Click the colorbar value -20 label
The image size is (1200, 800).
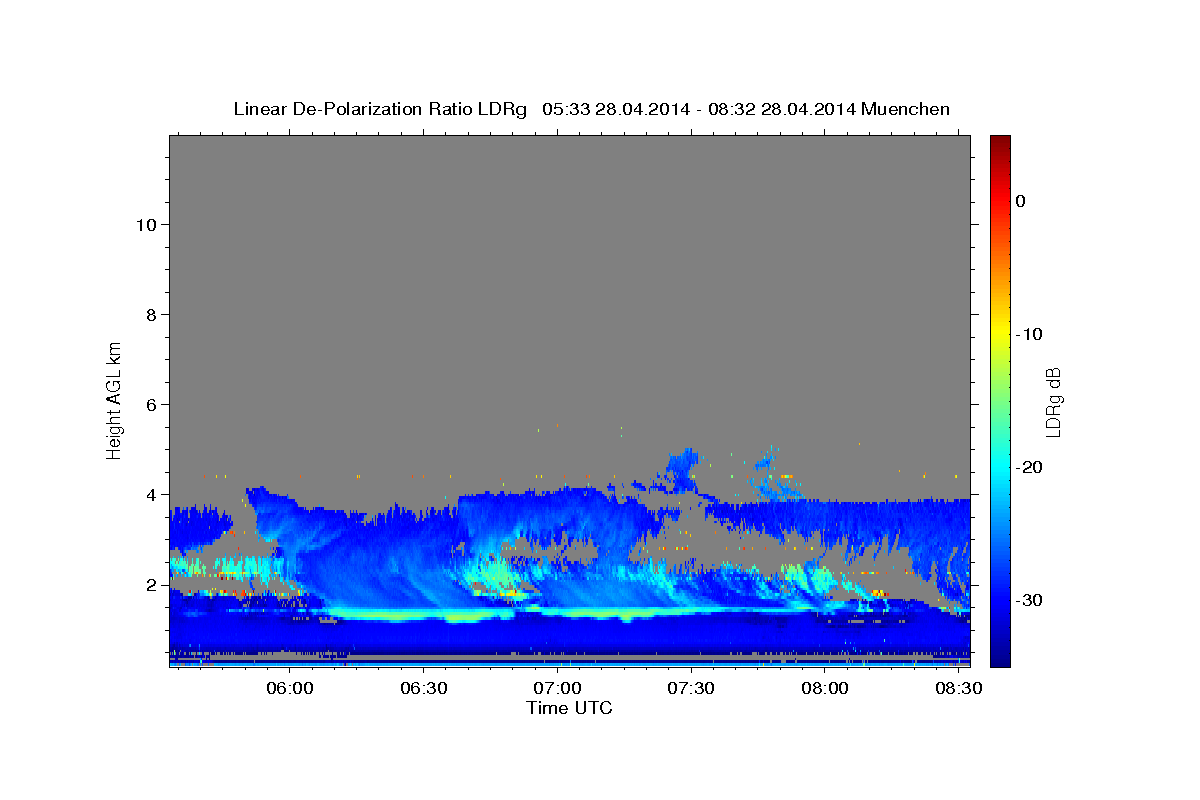[1029, 467]
